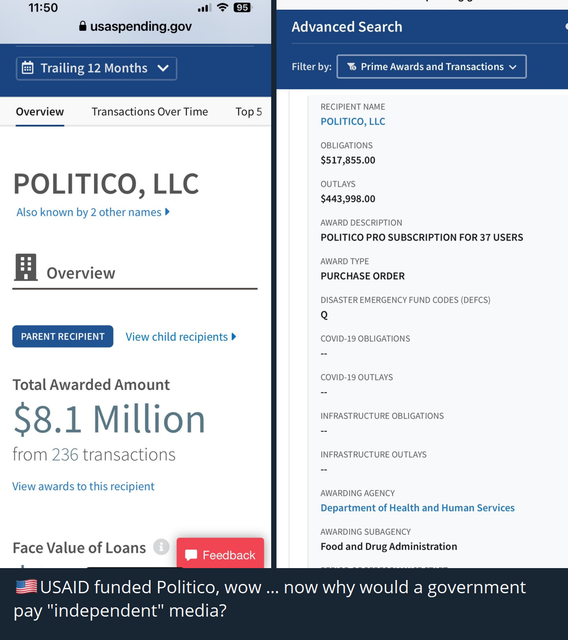Click the lock icon next to usaspending.gov

coord(82,26)
